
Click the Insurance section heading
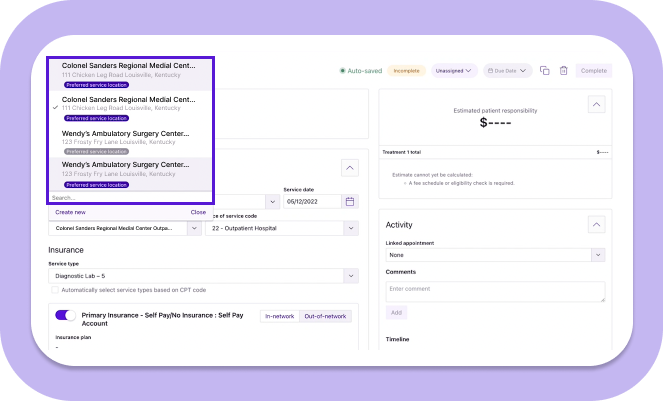tap(66, 250)
